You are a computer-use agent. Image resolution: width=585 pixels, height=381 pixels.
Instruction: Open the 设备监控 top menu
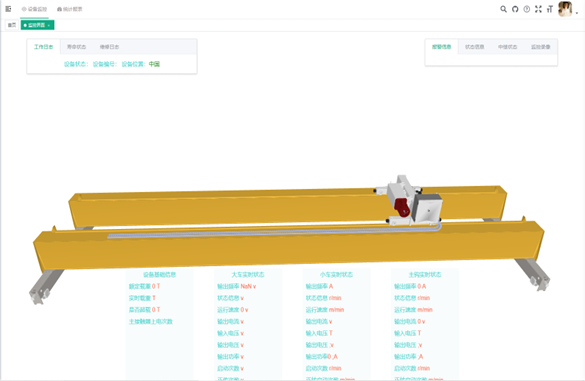(x=34, y=9)
